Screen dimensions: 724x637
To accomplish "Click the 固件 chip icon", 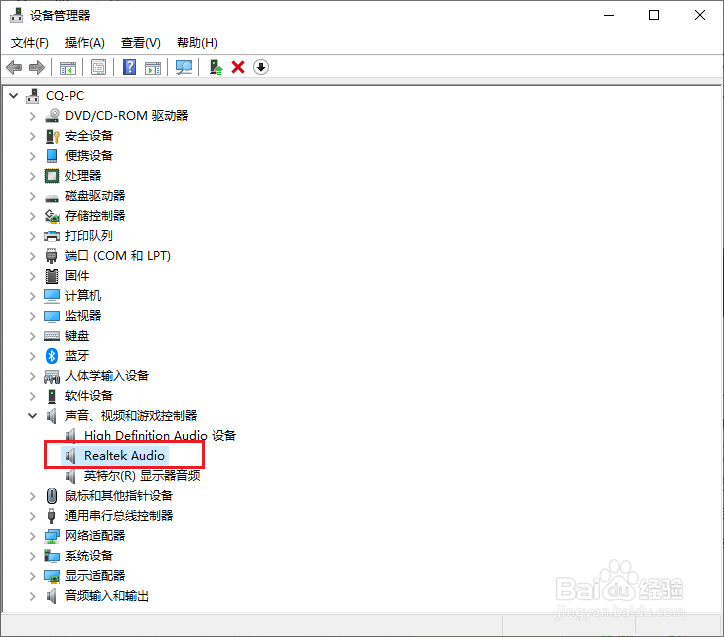I will point(52,276).
